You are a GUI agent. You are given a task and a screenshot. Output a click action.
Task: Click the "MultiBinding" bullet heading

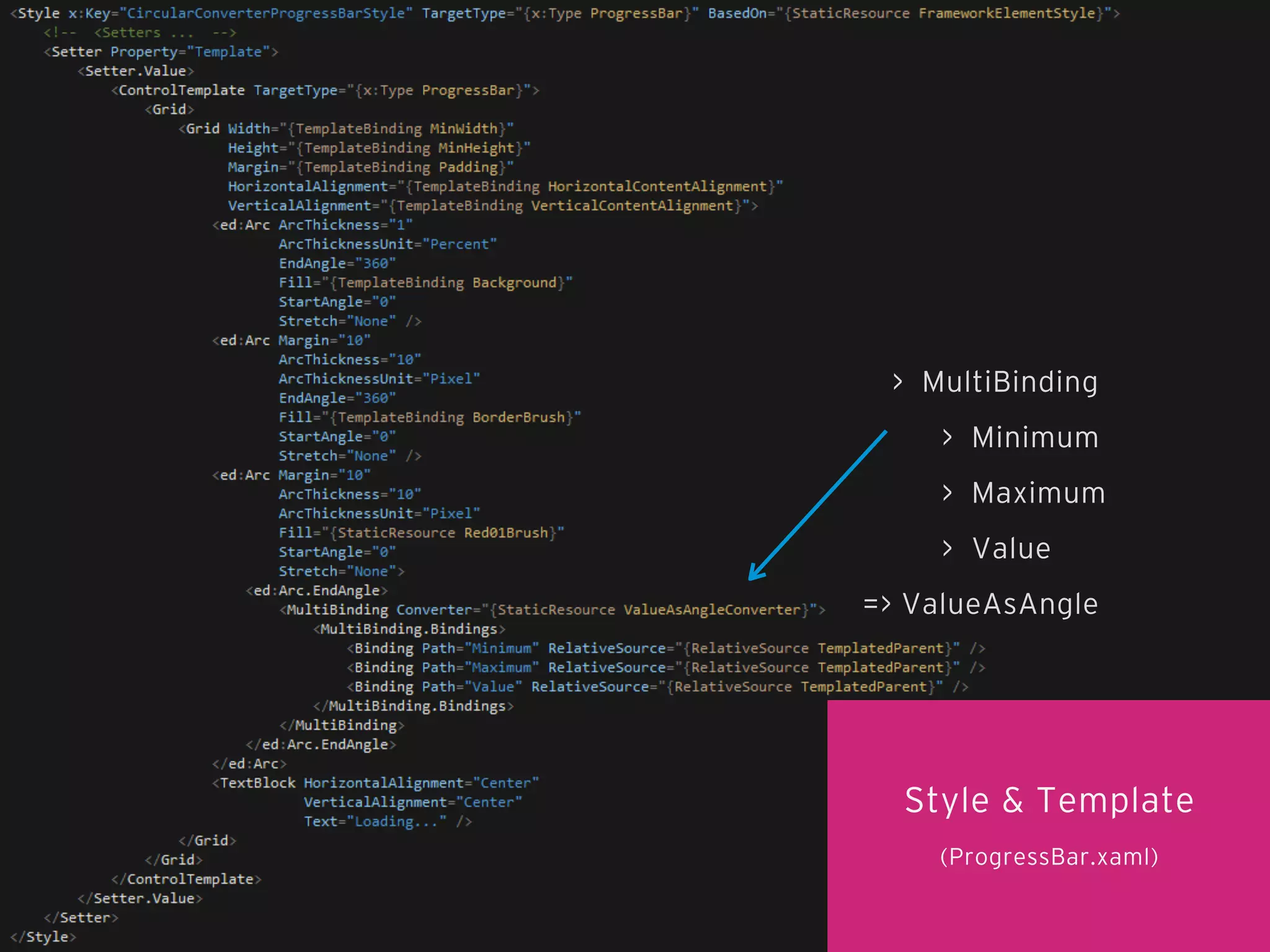pos(1010,382)
